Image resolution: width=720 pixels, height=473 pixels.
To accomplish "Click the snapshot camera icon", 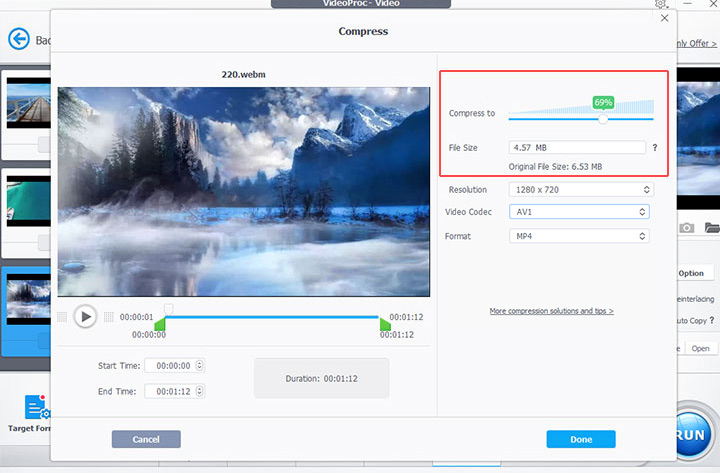I will [686, 228].
